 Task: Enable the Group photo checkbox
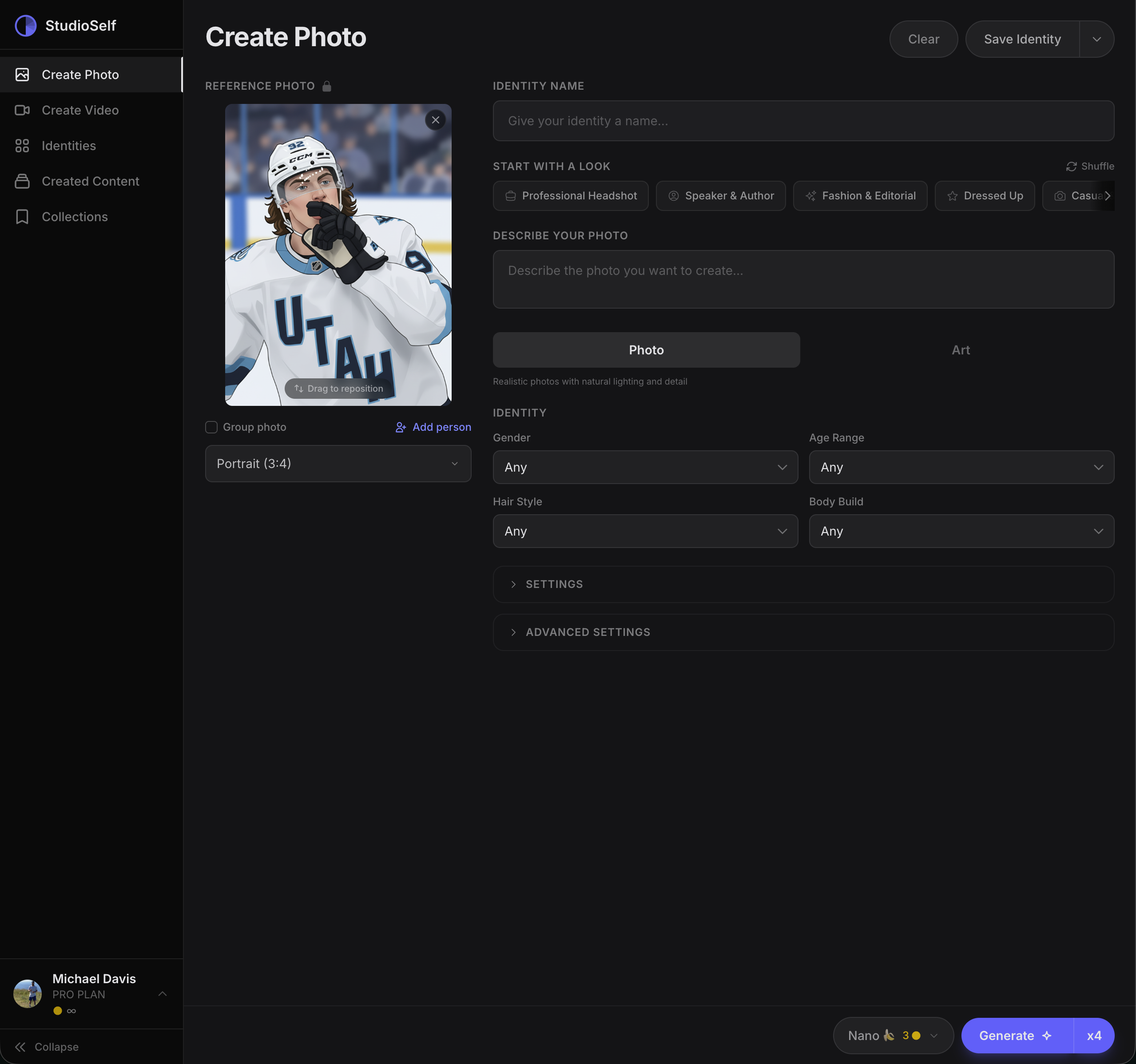[x=211, y=427]
